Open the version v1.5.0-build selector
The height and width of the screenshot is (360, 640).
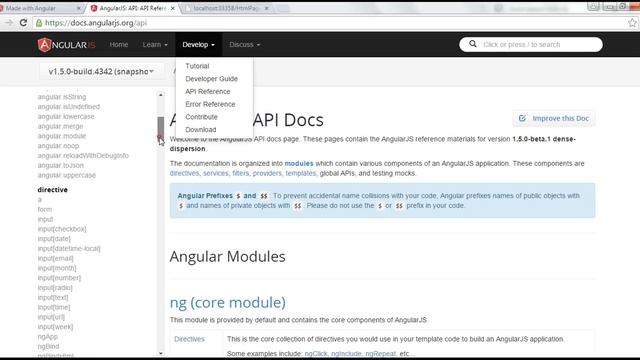(101, 71)
